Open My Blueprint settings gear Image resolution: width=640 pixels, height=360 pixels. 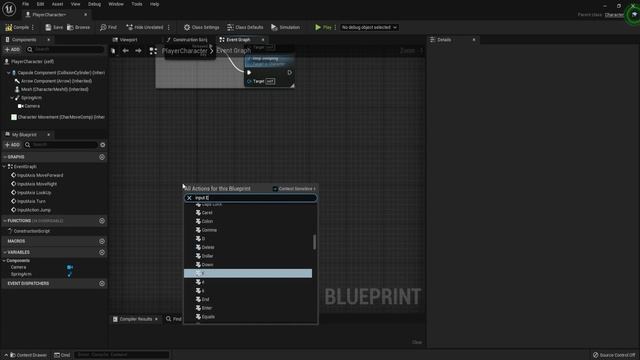click(102, 145)
